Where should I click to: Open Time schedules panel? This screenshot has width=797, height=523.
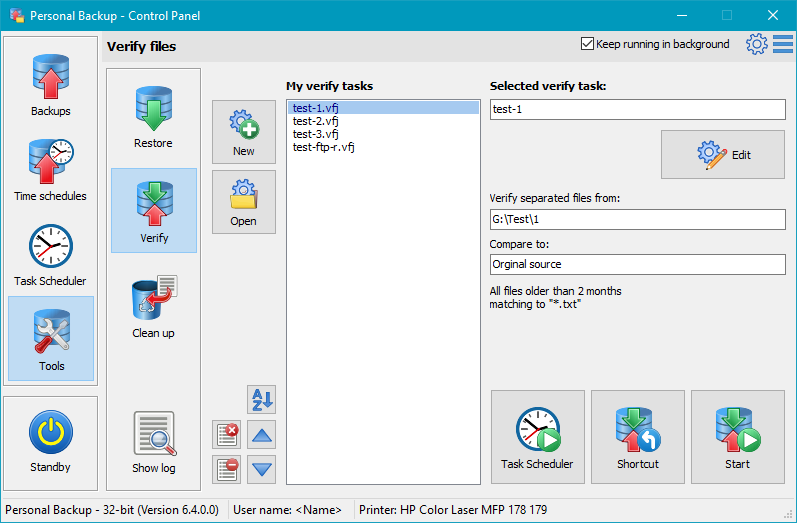[50, 170]
